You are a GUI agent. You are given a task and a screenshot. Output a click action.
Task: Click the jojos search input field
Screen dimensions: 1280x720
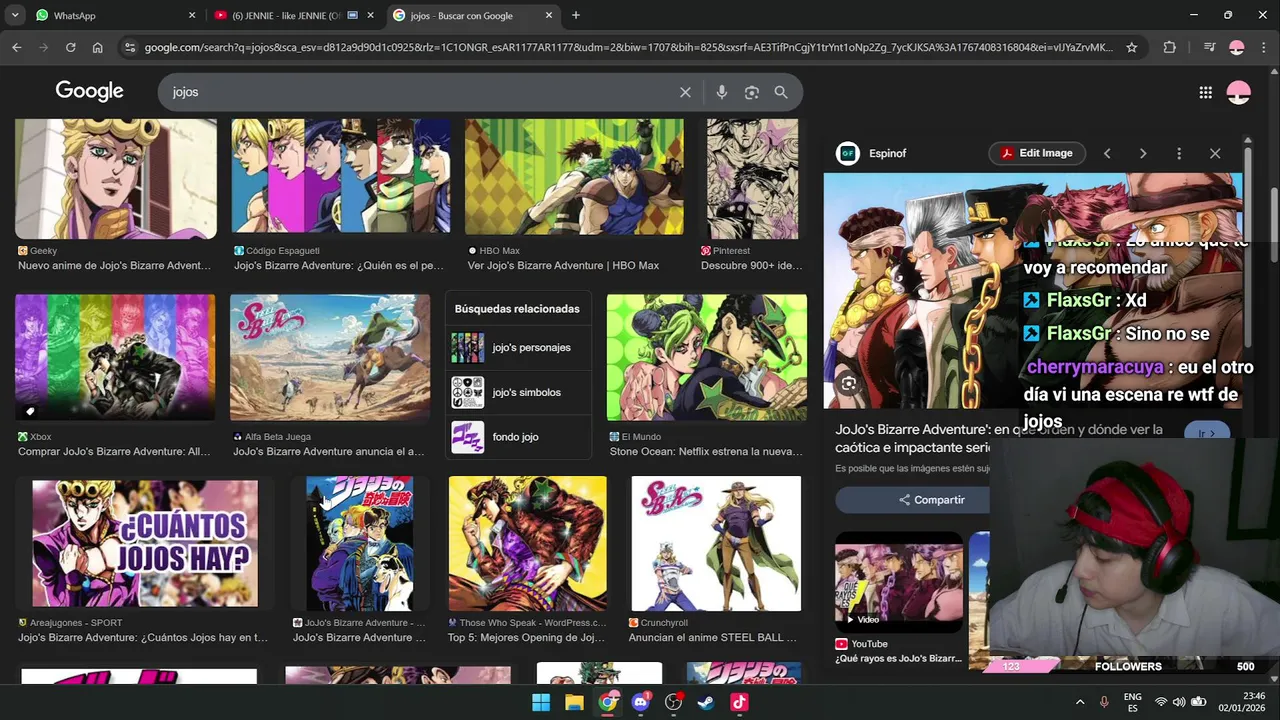point(420,92)
